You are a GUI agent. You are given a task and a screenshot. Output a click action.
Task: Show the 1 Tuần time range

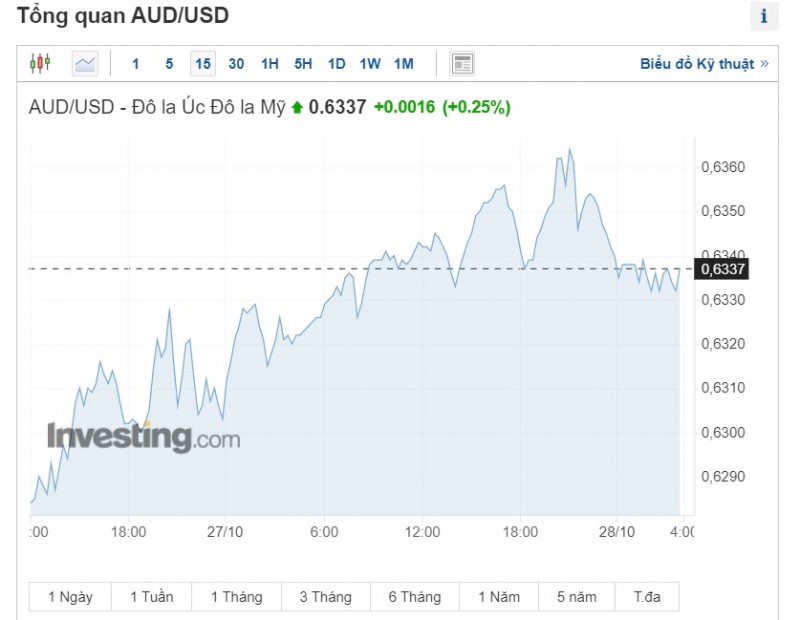click(x=151, y=597)
